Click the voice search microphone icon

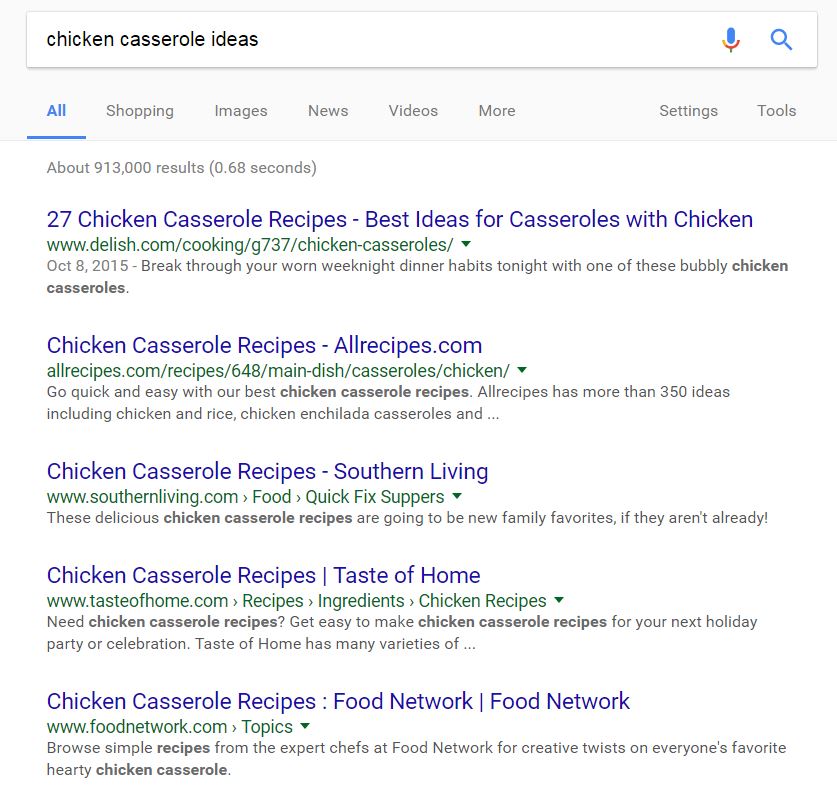click(x=731, y=39)
